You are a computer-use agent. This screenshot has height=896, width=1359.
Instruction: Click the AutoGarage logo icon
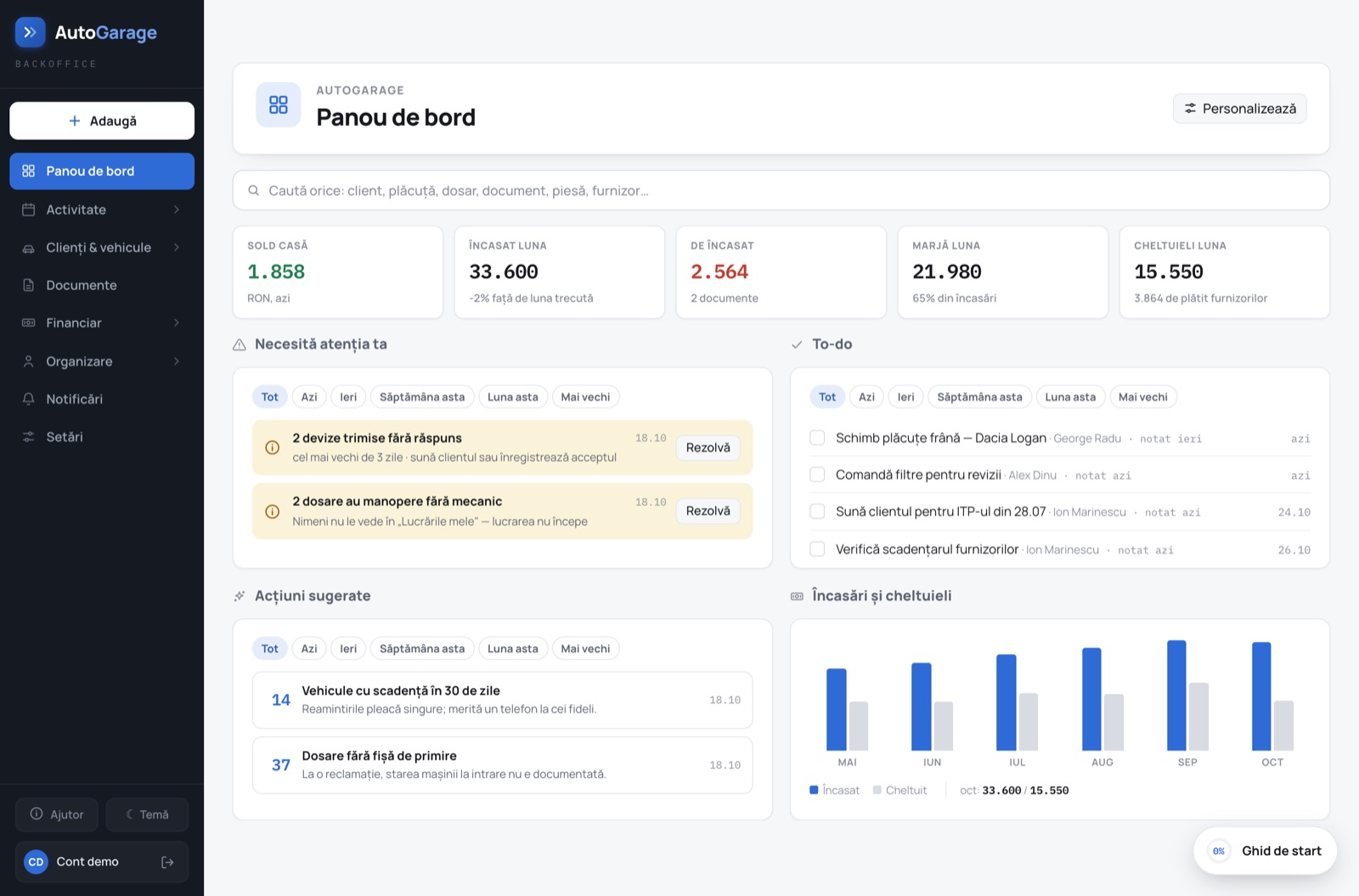pos(30,32)
